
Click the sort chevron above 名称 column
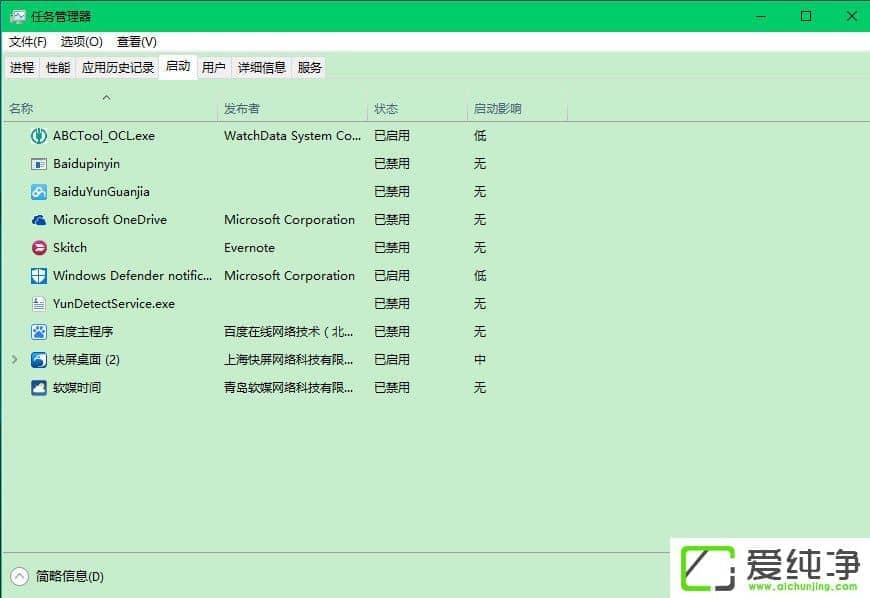pos(106,97)
